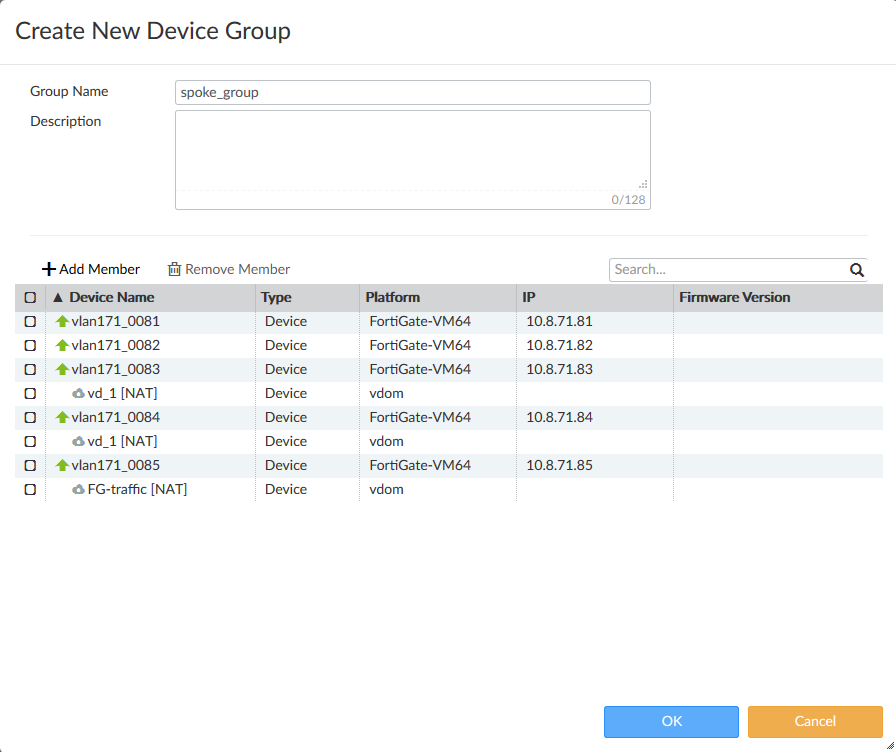Select checkbox for FG-traffic [NAT] row
The height and width of the screenshot is (752, 896).
coord(30,490)
